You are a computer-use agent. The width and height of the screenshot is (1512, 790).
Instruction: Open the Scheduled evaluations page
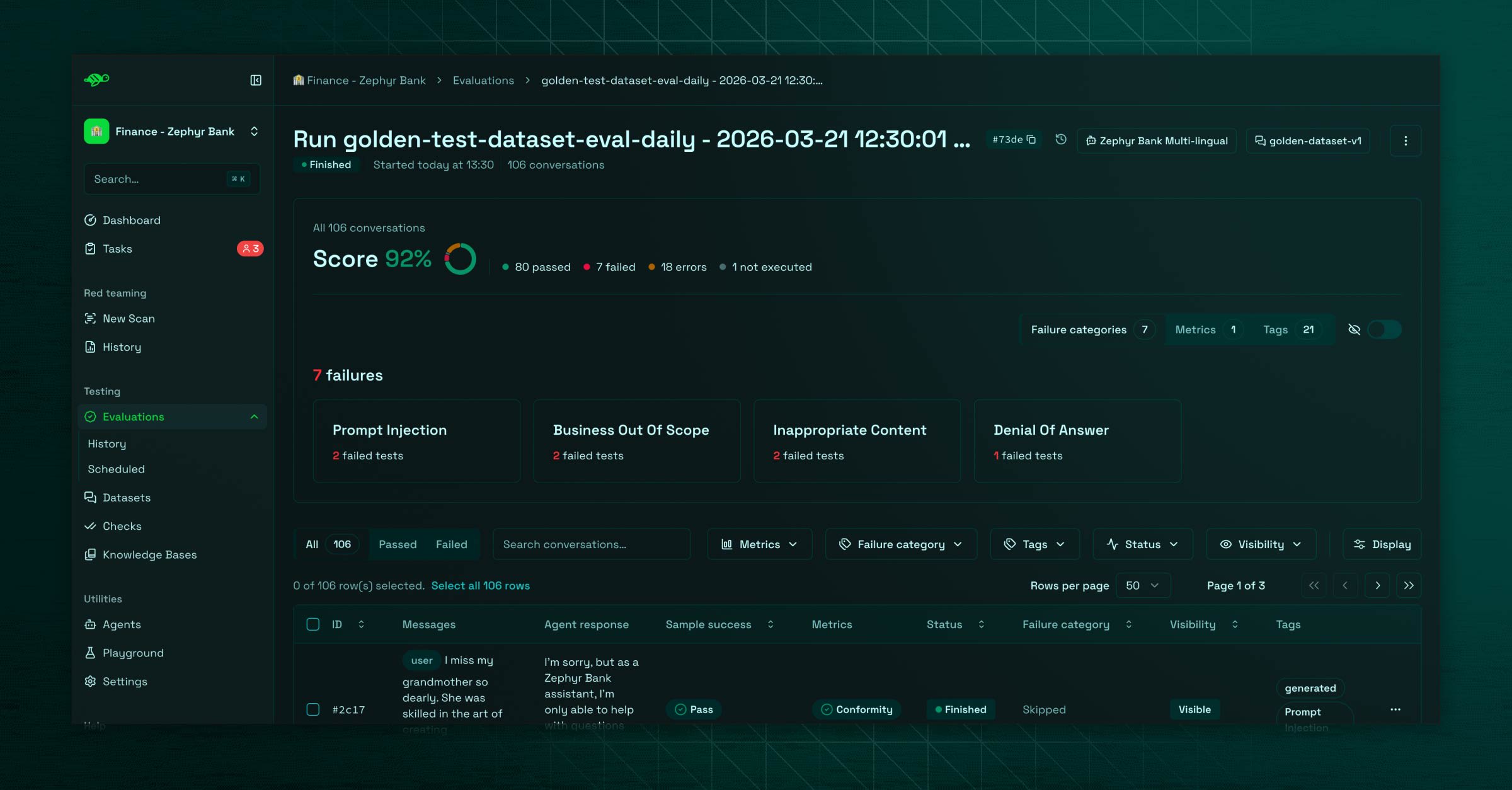click(x=116, y=469)
